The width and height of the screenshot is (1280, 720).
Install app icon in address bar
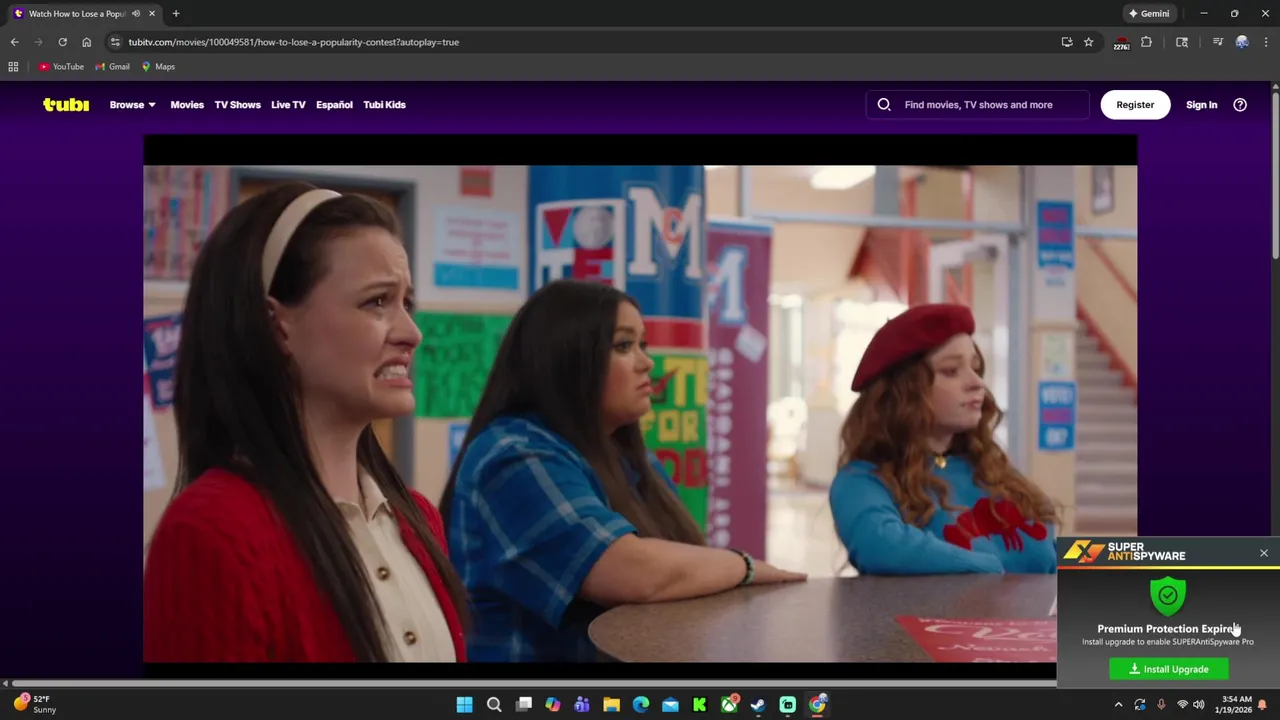coord(1067,42)
